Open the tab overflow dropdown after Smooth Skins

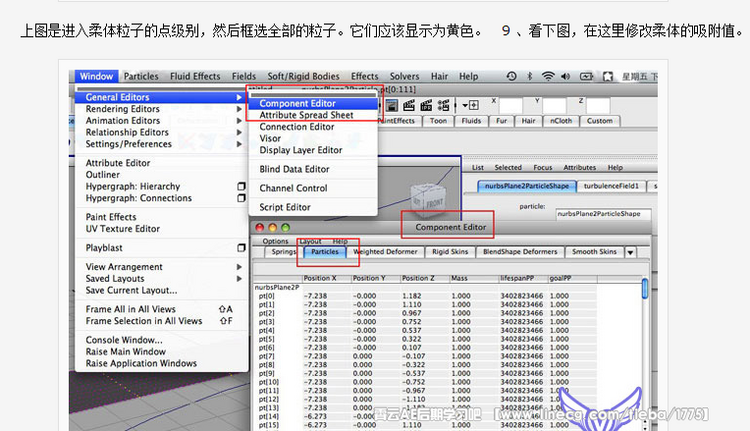(630, 252)
